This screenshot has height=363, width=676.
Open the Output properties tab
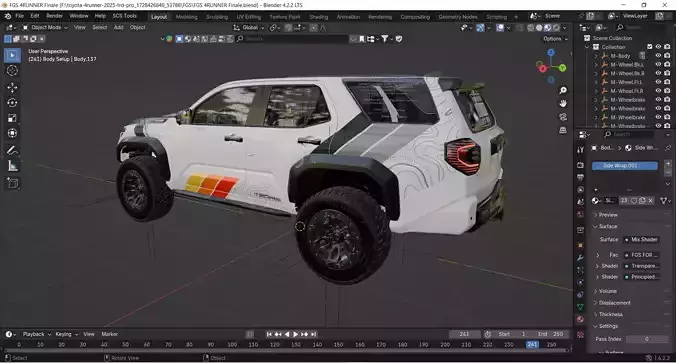tap(580, 177)
